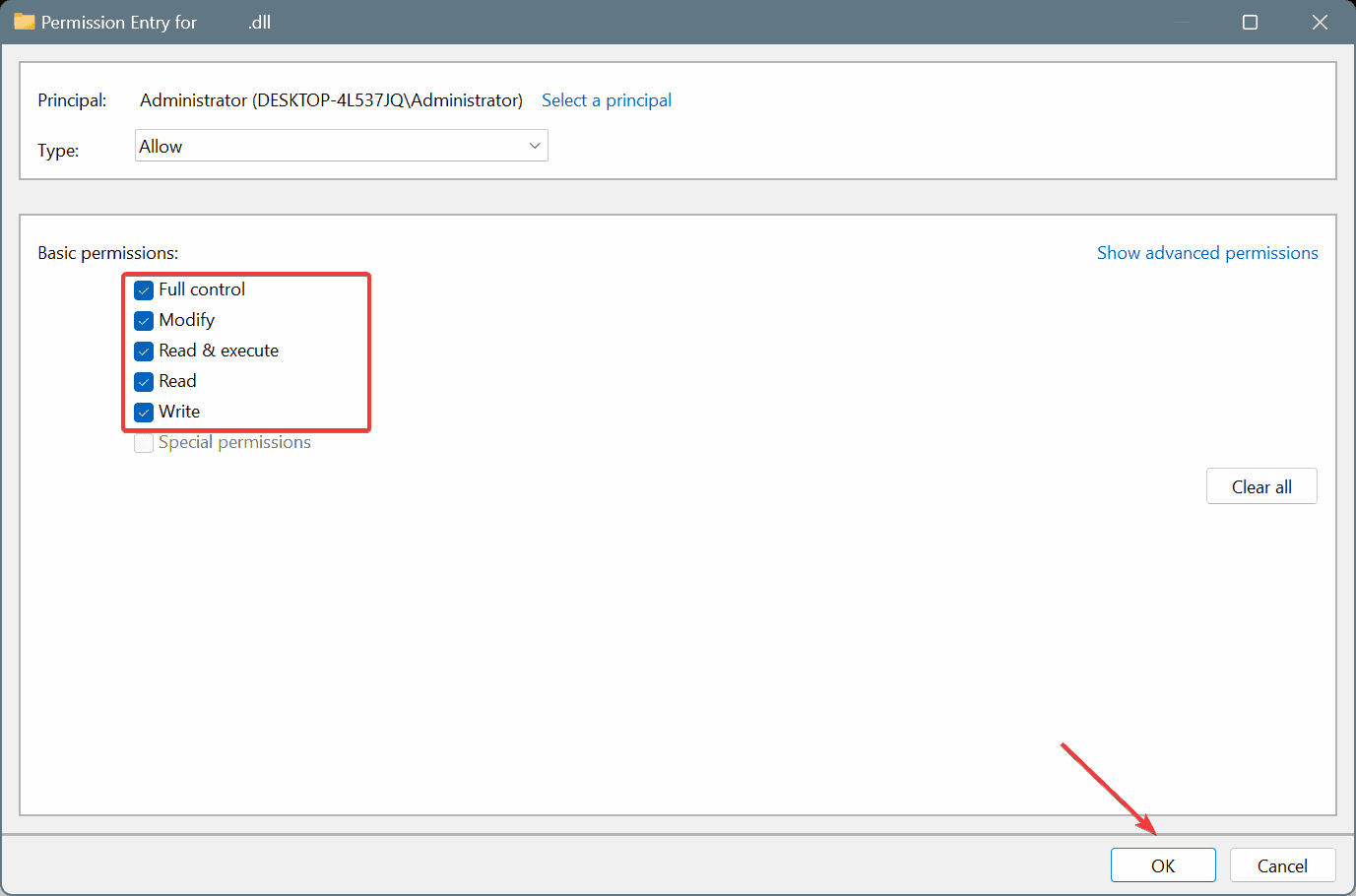Click the Basic permissions label

(x=108, y=253)
